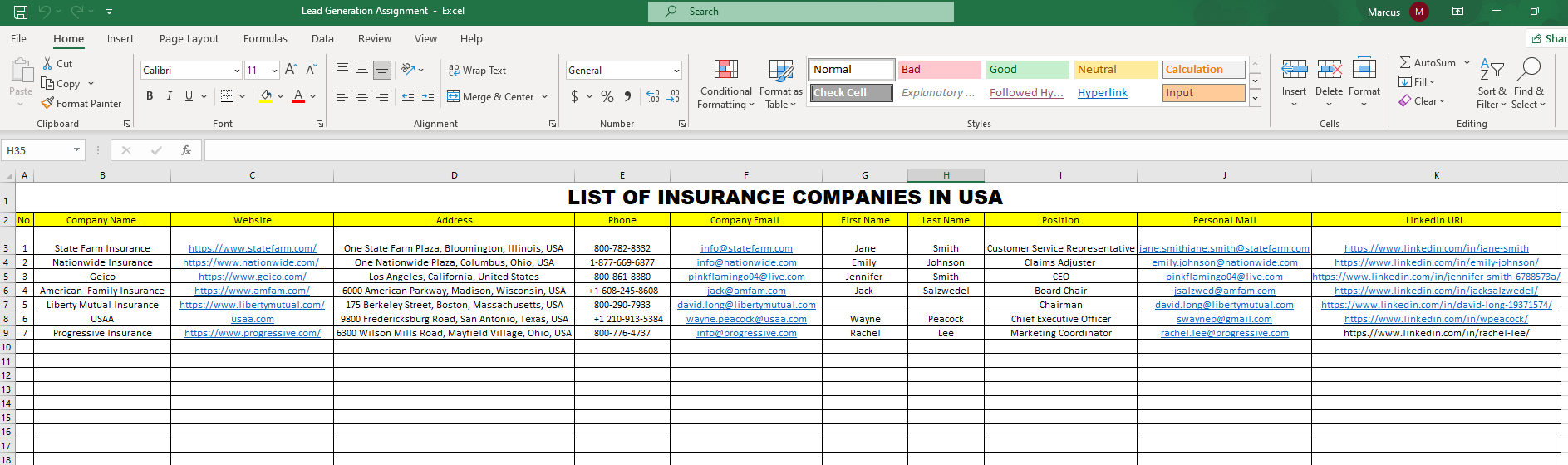1568x465 pixels.
Task: Open the statefarm.com website link
Action: tap(253, 248)
